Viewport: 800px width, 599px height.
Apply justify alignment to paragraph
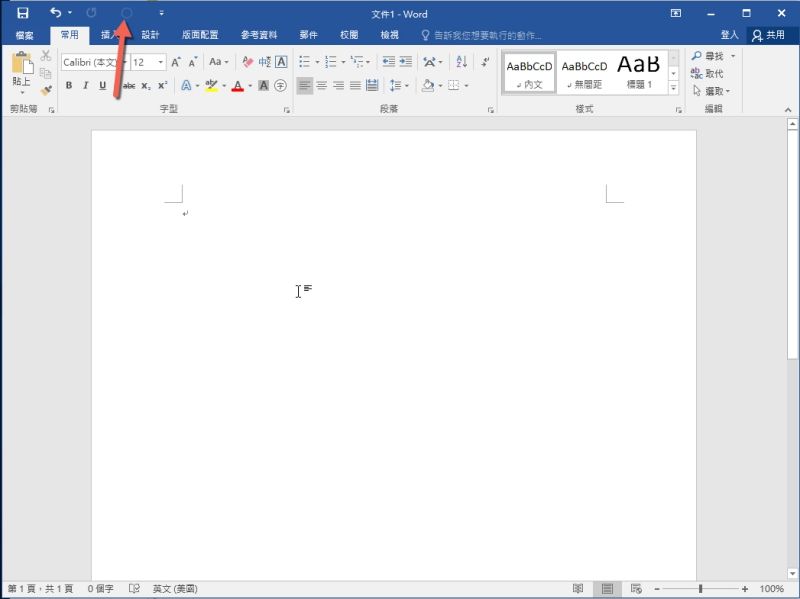coord(355,86)
